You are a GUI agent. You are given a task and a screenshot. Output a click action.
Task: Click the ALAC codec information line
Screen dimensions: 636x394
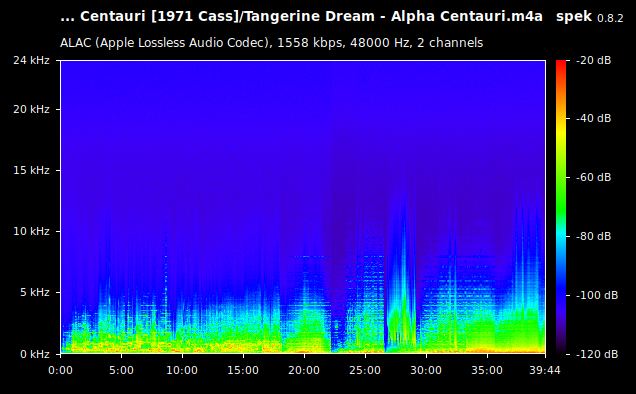[x=271, y=43]
